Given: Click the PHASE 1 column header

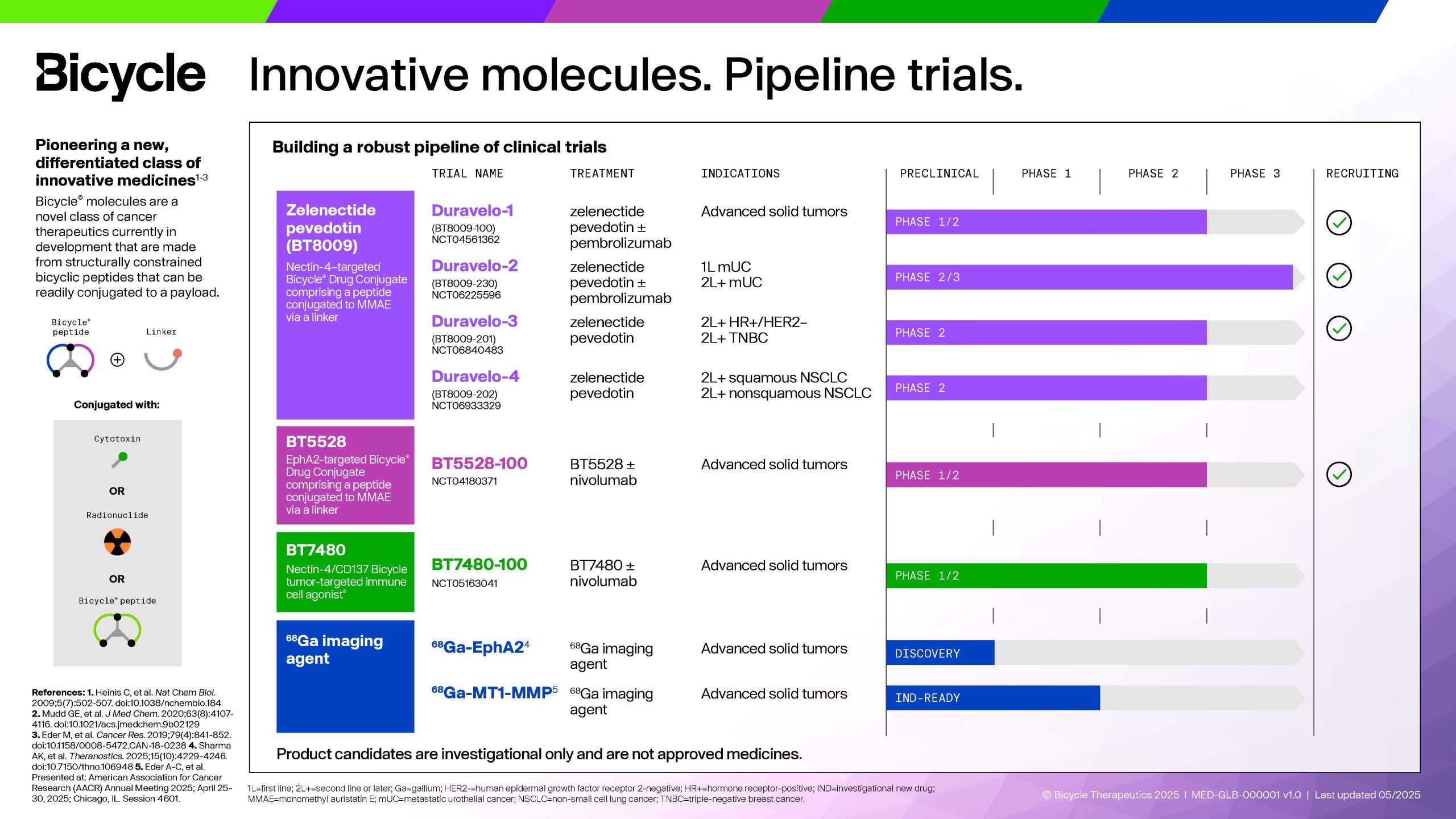Looking at the screenshot, I should [x=1046, y=173].
